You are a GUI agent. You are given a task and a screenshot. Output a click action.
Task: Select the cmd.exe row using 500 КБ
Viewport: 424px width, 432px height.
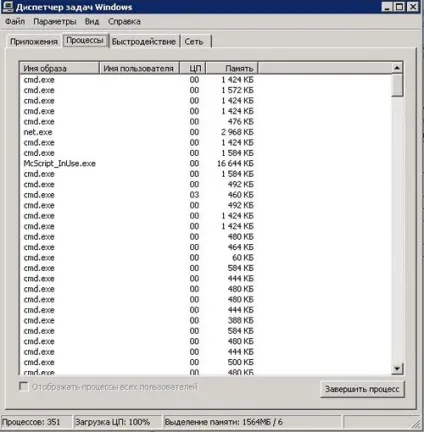click(138, 362)
